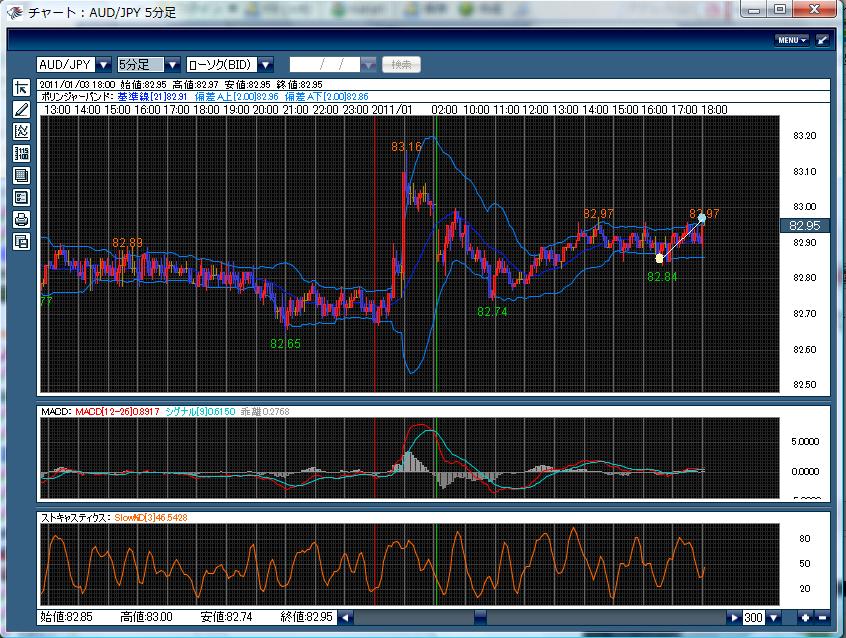This screenshot has width=846, height=638.
Task: Click the light blue end point of trend line
Action: (701, 218)
